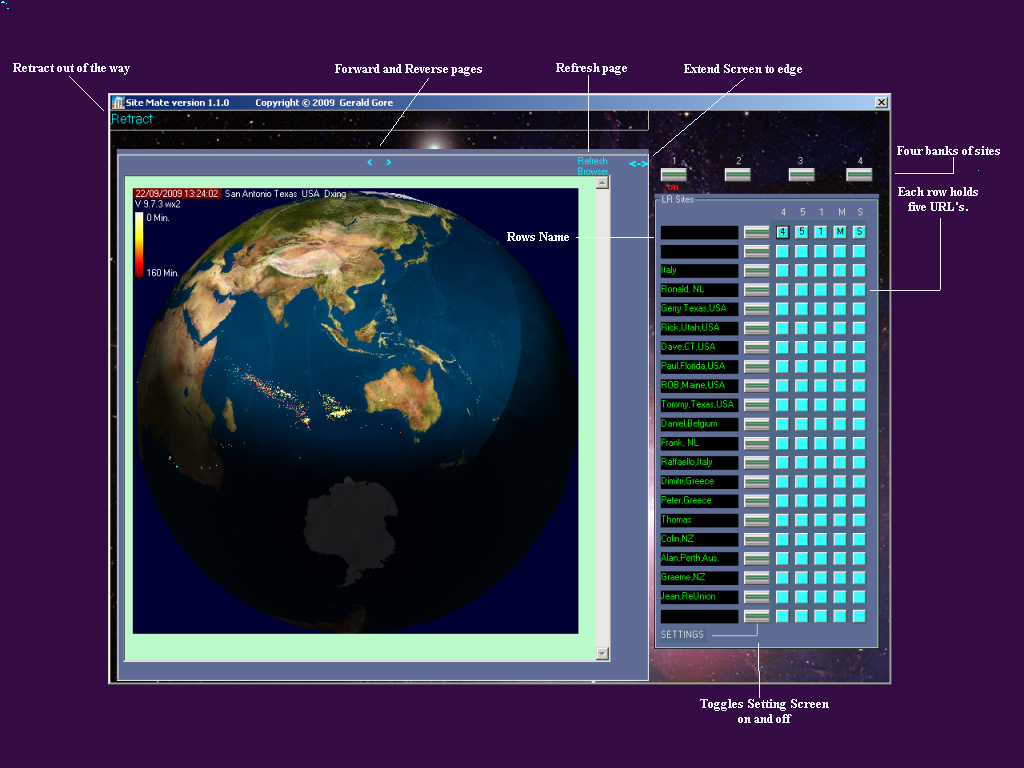Image resolution: width=1024 pixels, height=768 pixels.
Task: Click the 'San Antonio Texas USA Dxing' map caption
Action: coord(285,194)
